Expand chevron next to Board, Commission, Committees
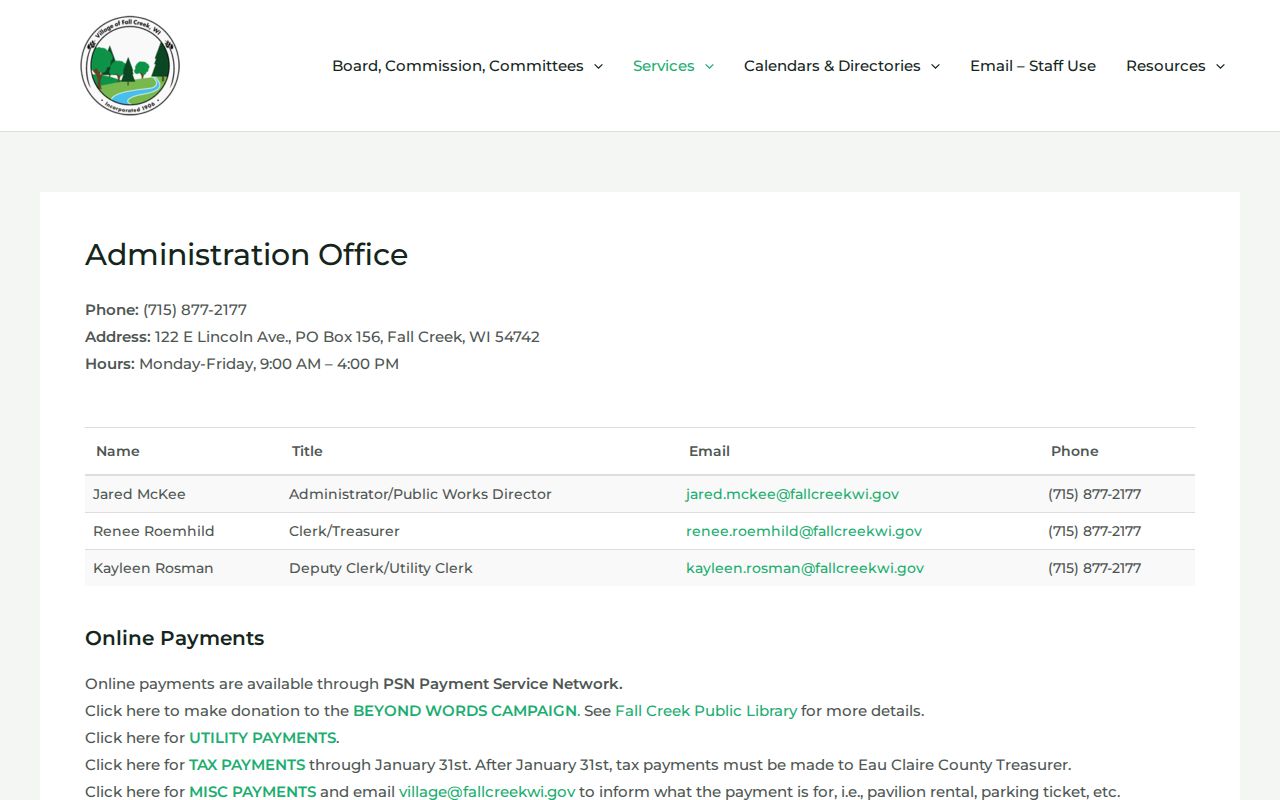 click(598, 66)
